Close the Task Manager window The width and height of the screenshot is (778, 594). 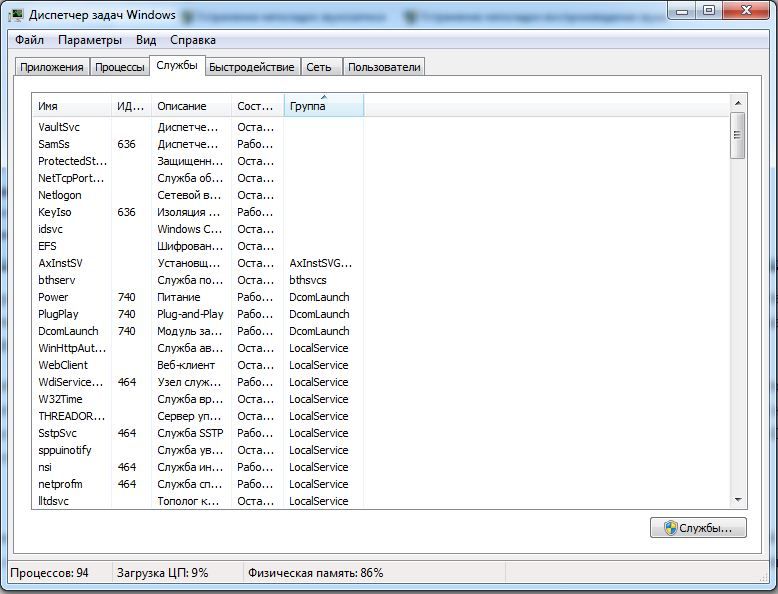747,10
